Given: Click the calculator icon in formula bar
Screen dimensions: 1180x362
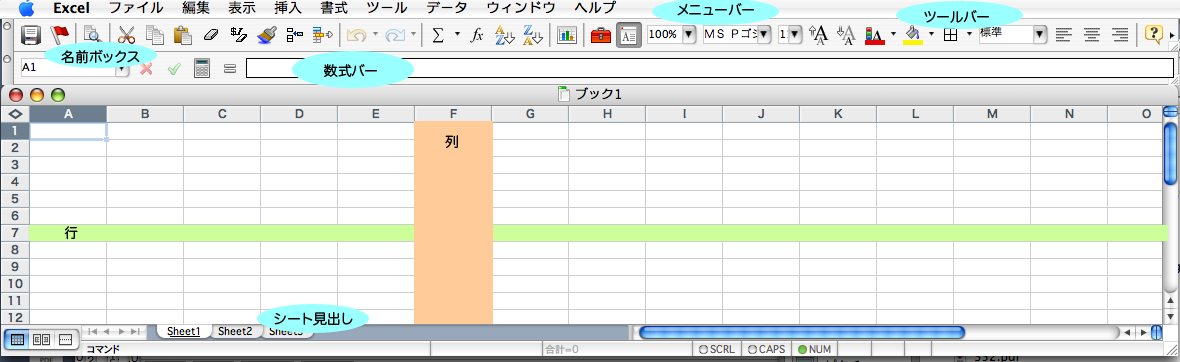Looking at the screenshot, I should 201,68.
